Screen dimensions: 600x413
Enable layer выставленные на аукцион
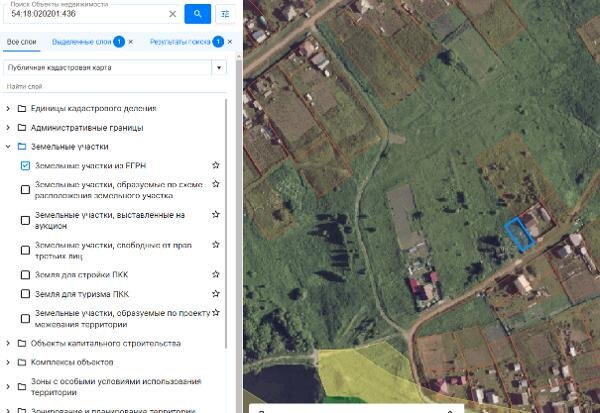[x=25, y=220]
